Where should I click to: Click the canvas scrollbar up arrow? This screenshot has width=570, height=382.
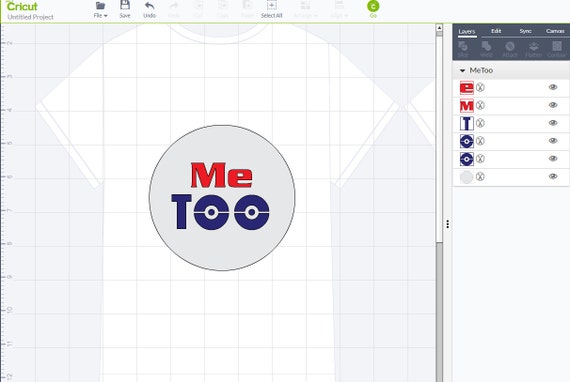pos(439,28)
